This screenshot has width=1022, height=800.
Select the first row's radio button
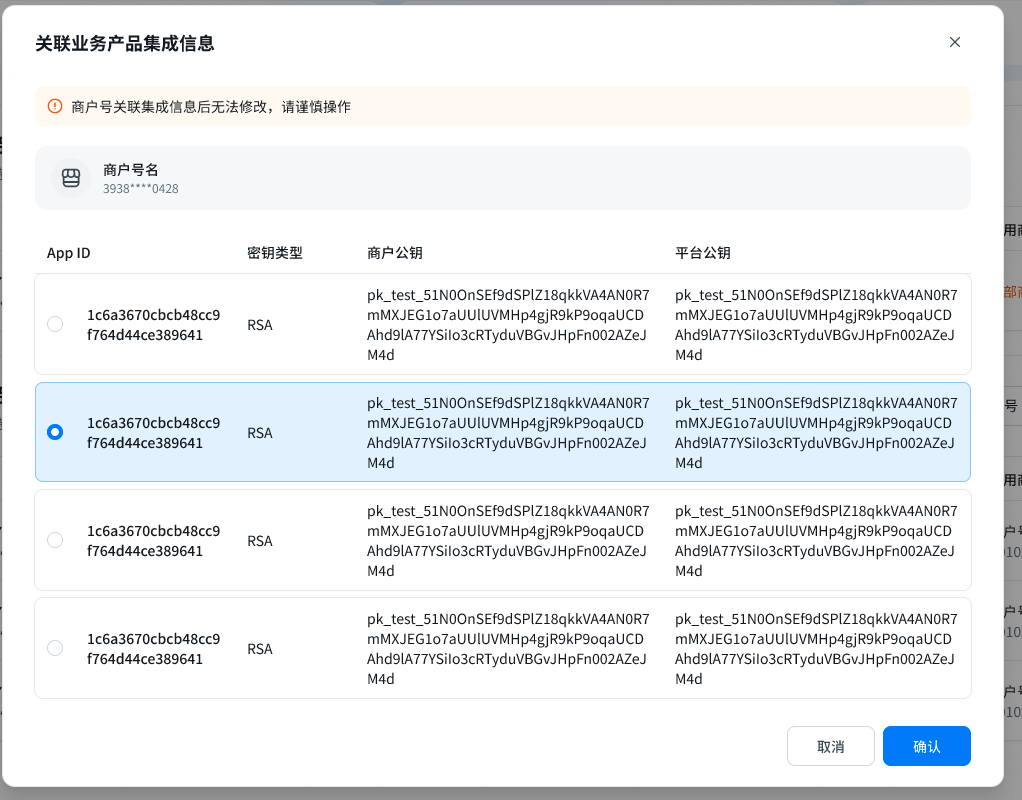[x=55, y=324]
